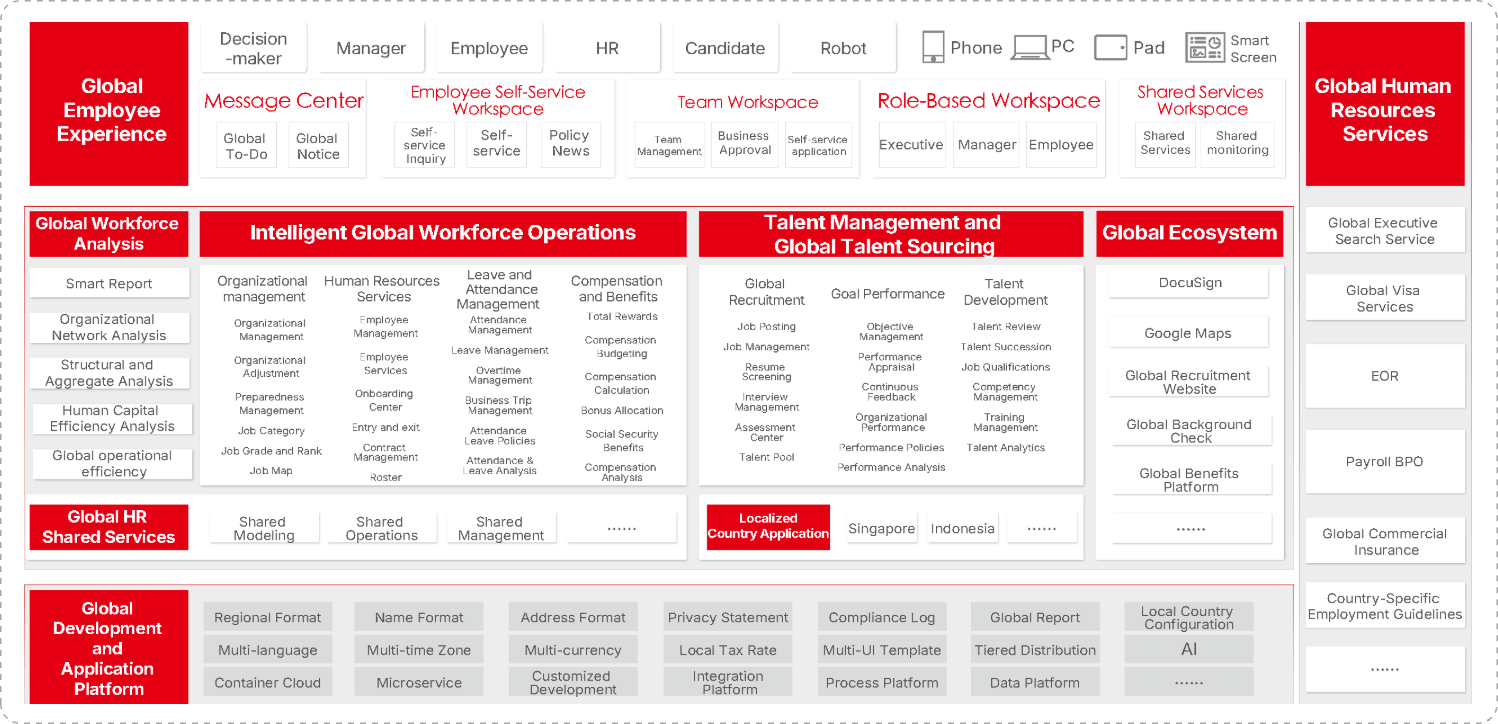Click the Business Approval tile
The image size is (1498, 724).
743,143
